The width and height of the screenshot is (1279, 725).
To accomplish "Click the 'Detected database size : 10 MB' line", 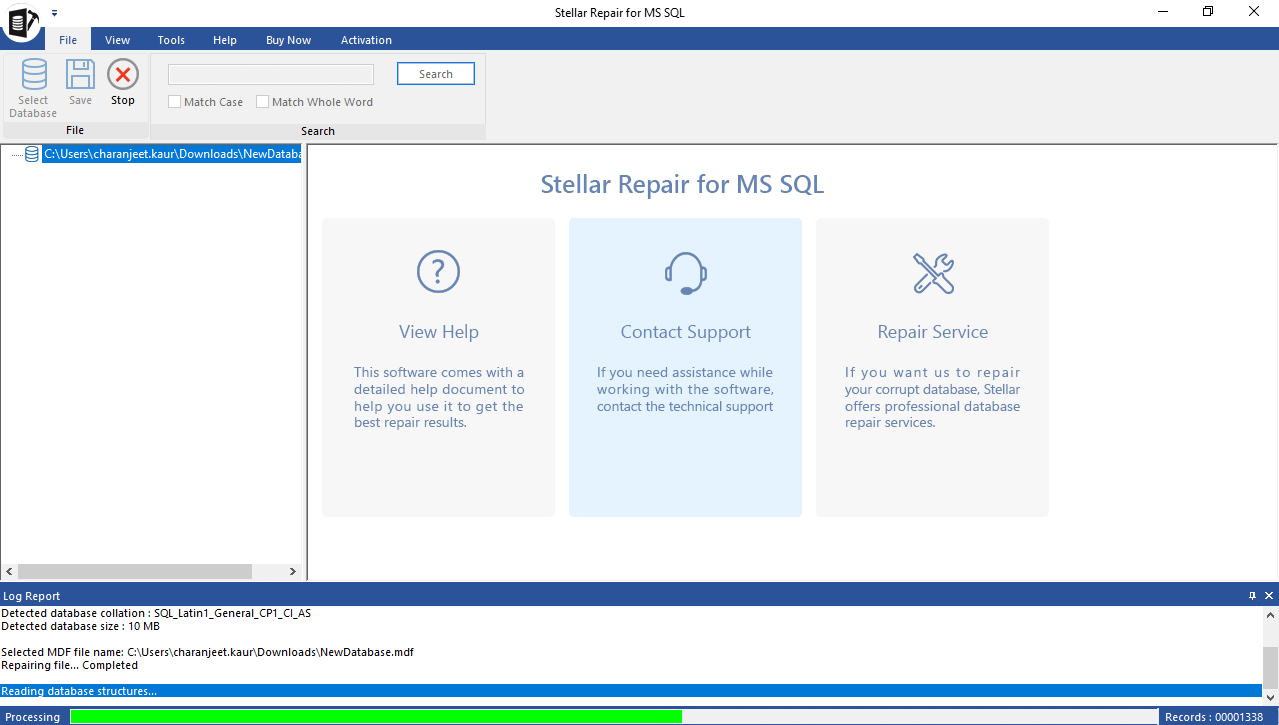I will point(80,626).
